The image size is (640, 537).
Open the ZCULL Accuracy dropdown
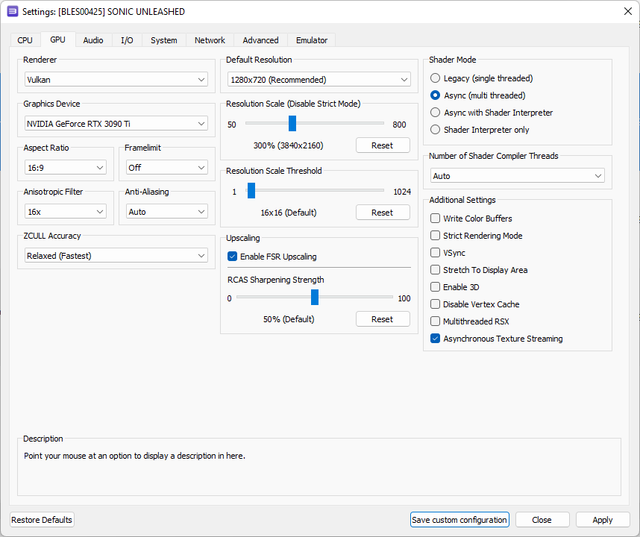(x=116, y=256)
